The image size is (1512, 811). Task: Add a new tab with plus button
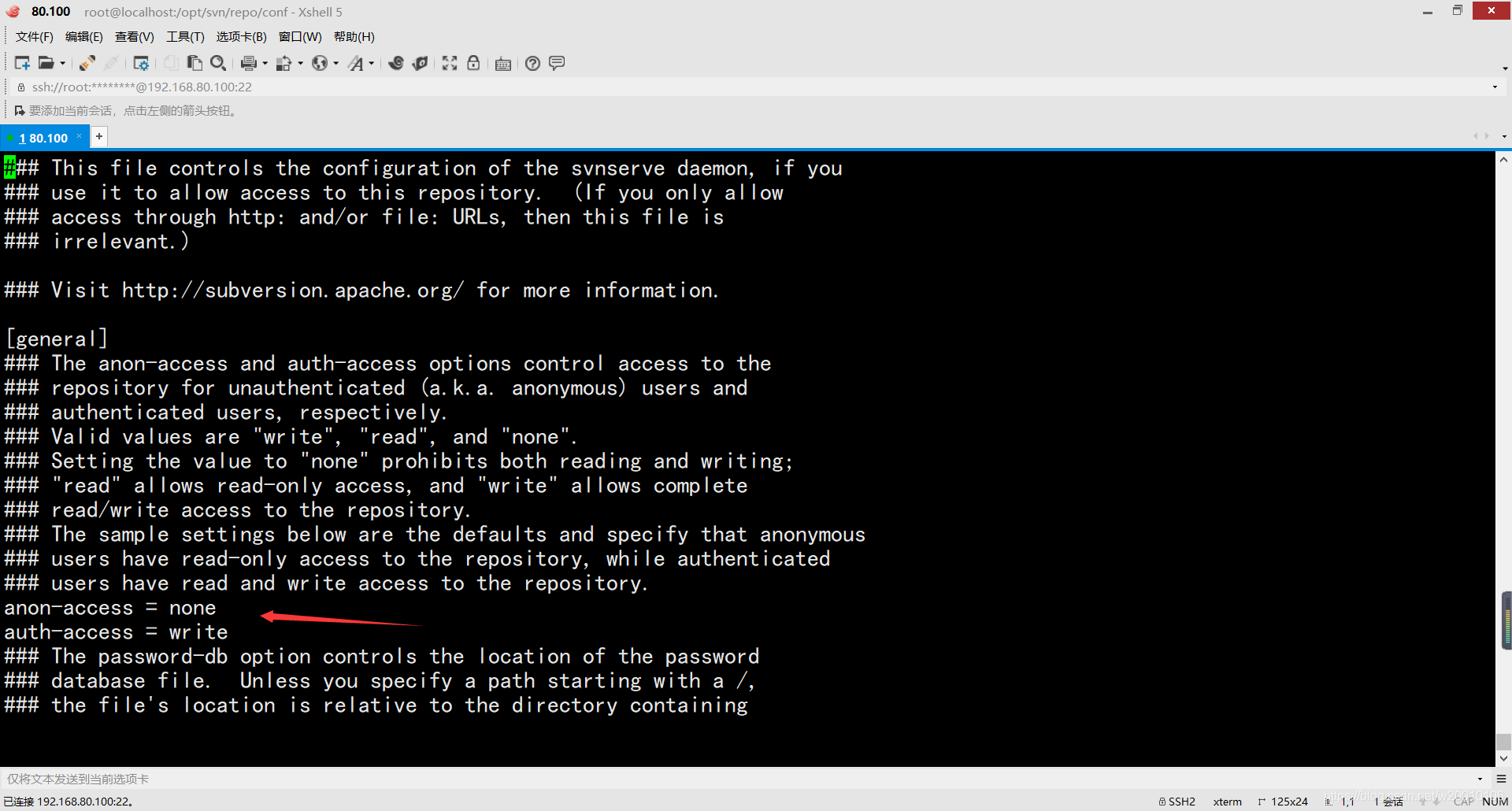tap(99, 137)
